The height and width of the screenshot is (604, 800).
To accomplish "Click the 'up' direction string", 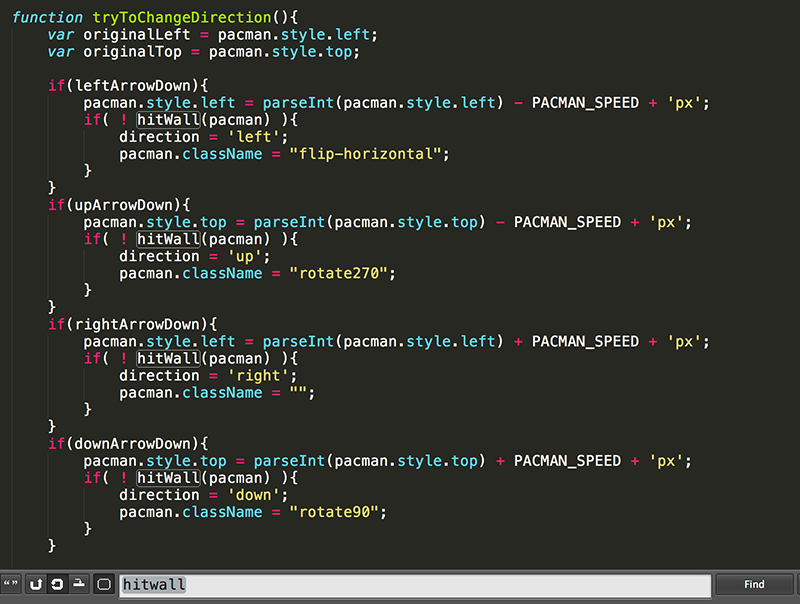I will (x=244, y=256).
